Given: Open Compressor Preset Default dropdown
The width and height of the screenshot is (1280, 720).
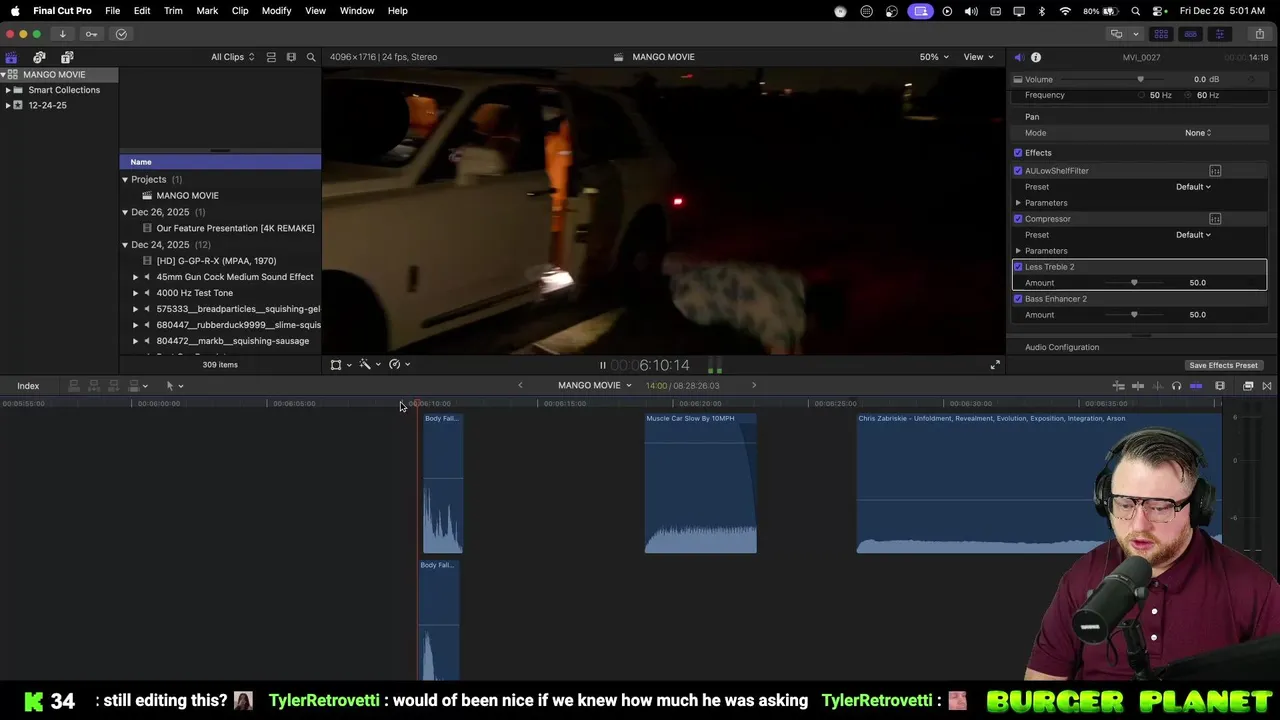Looking at the screenshot, I should 1193,235.
